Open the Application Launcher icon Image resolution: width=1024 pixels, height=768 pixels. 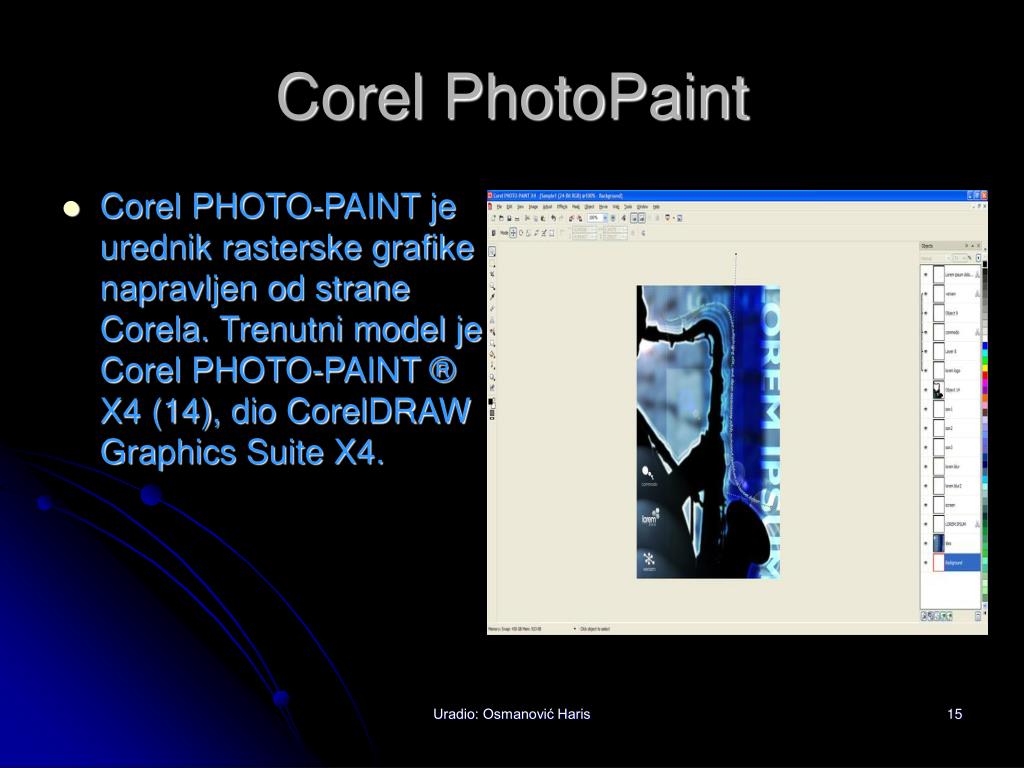[x=667, y=218]
